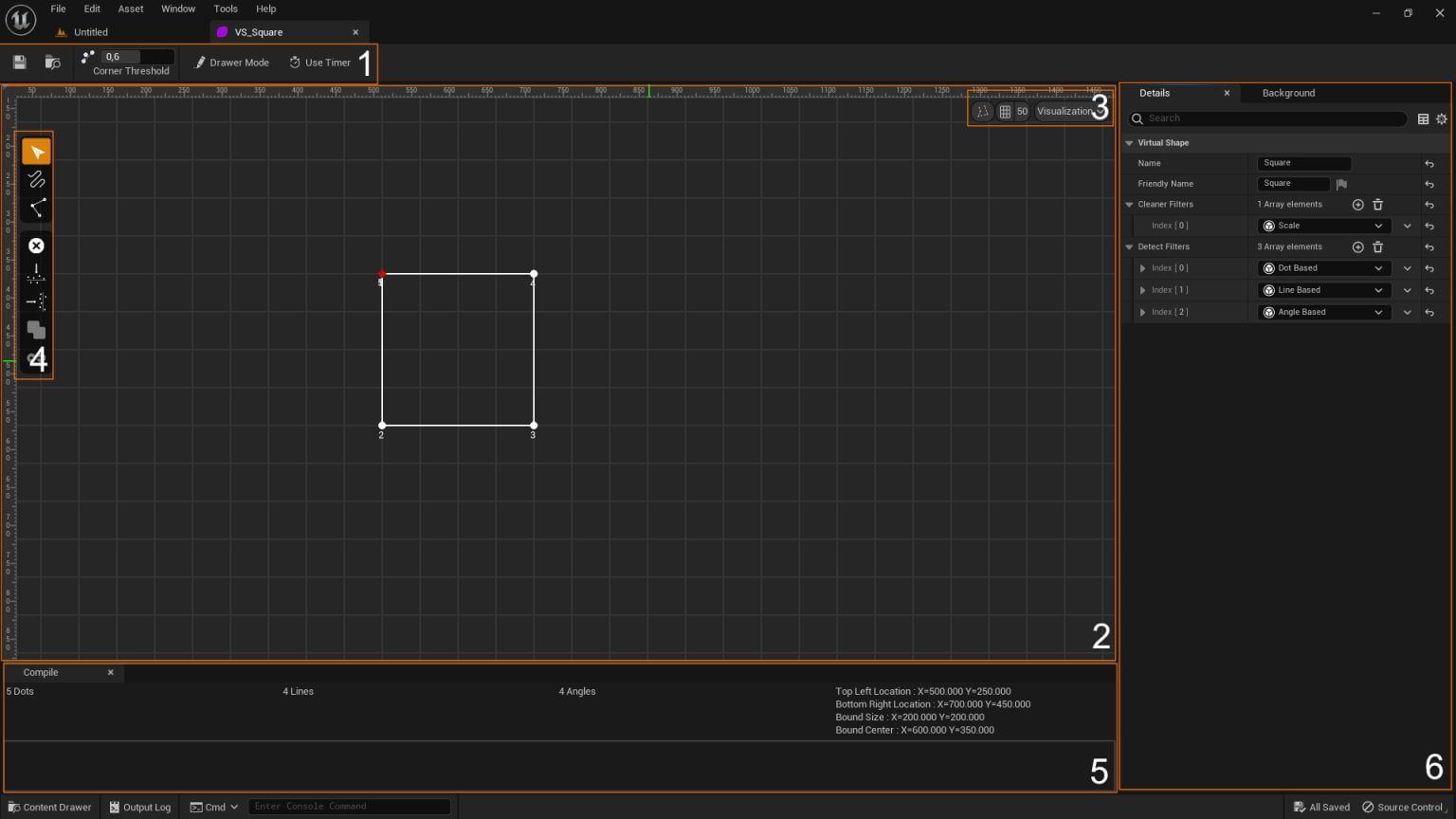Viewport: 1456px width, 819px height.
Task: Click the overlapping squares tool icon
Action: point(36,330)
